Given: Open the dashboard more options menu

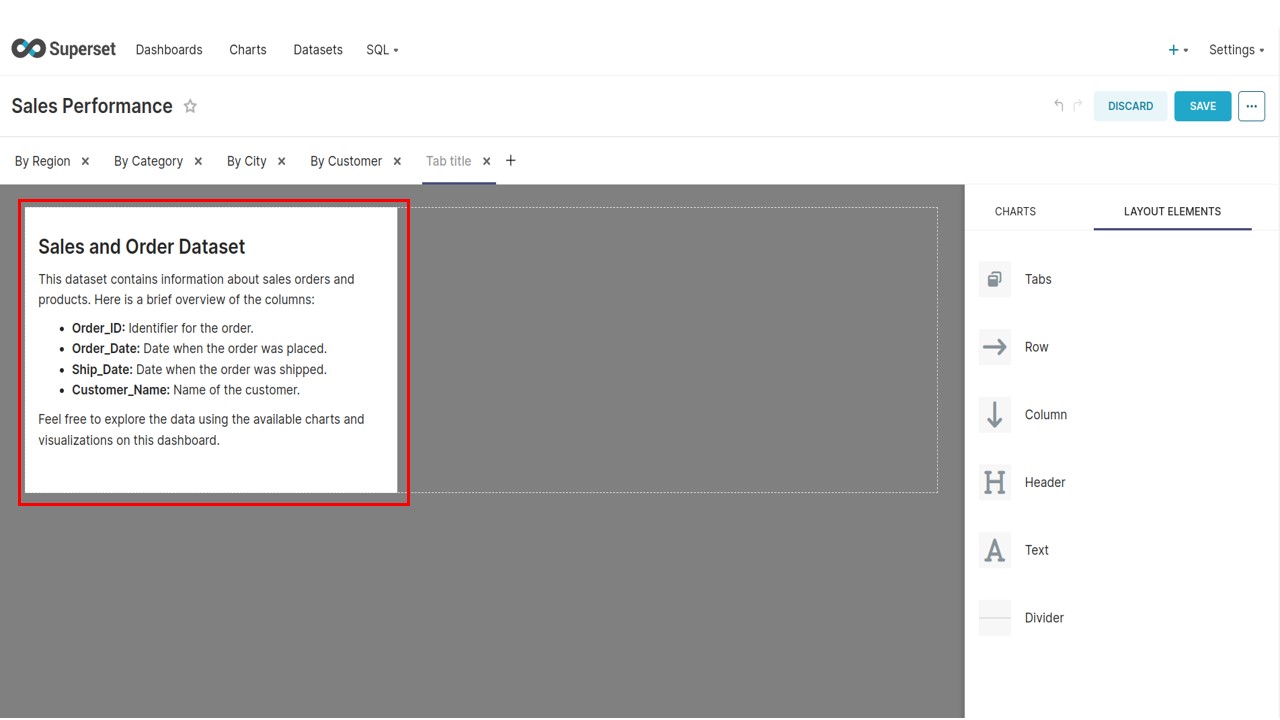Looking at the screenshot, I should point(1251,106).
